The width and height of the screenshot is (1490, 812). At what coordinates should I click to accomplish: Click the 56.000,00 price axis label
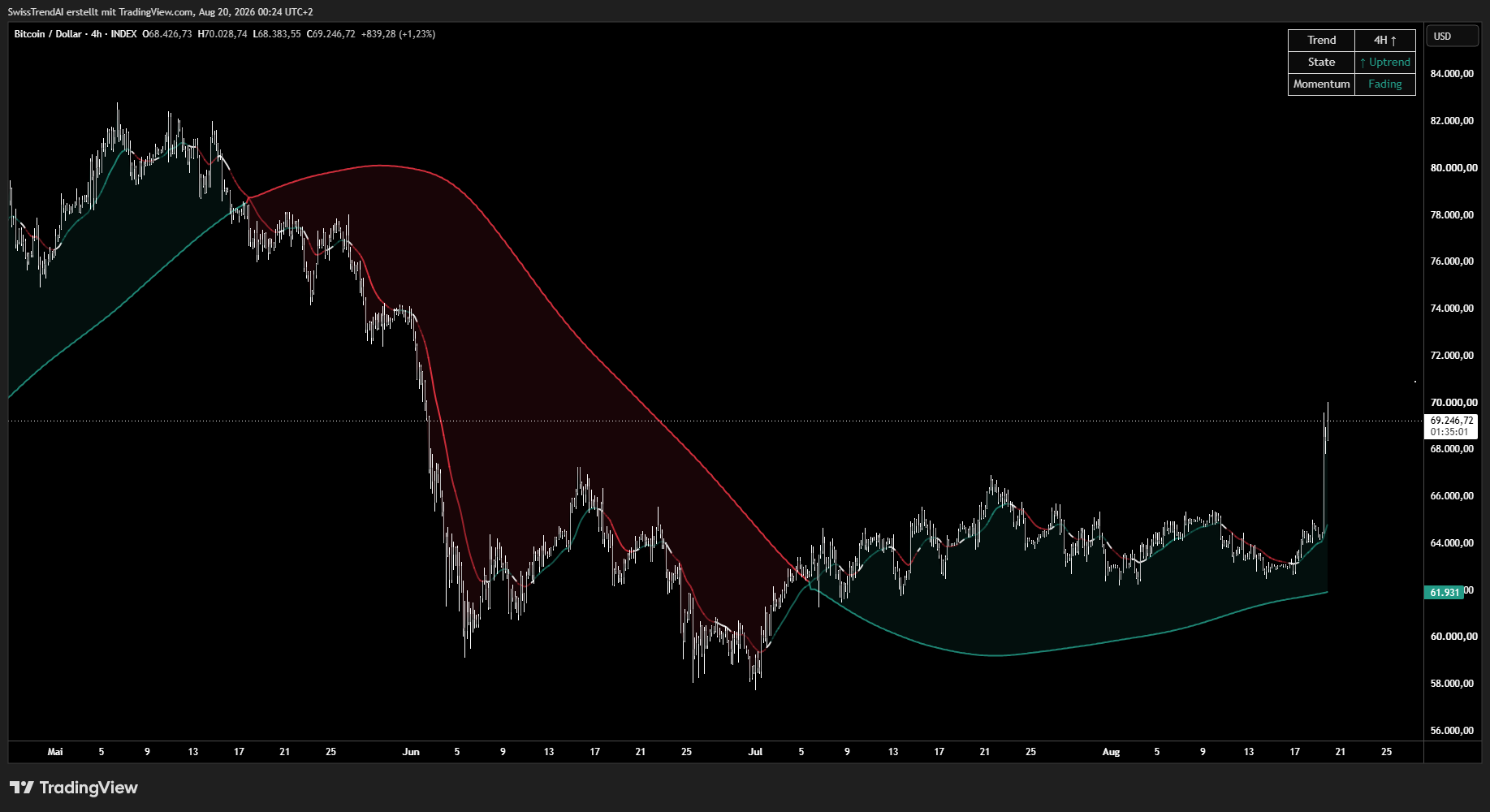click(1452, 731)
